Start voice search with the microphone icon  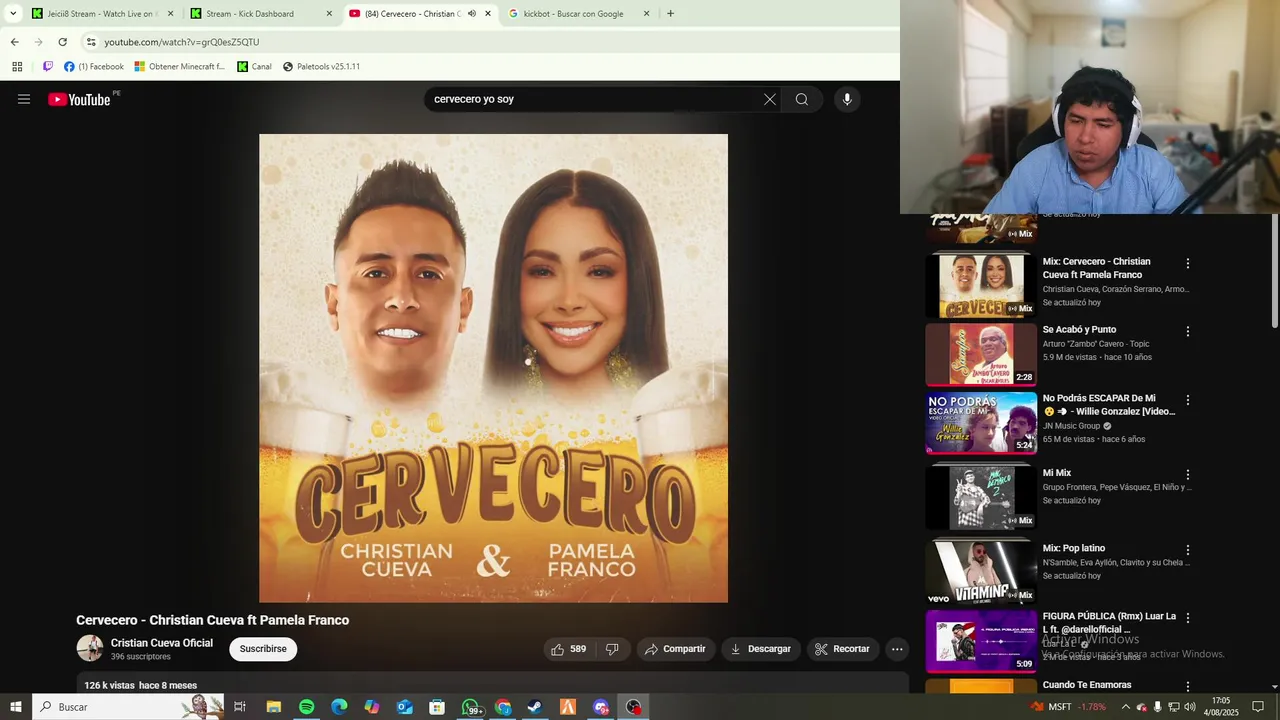(x=847, y=99)
